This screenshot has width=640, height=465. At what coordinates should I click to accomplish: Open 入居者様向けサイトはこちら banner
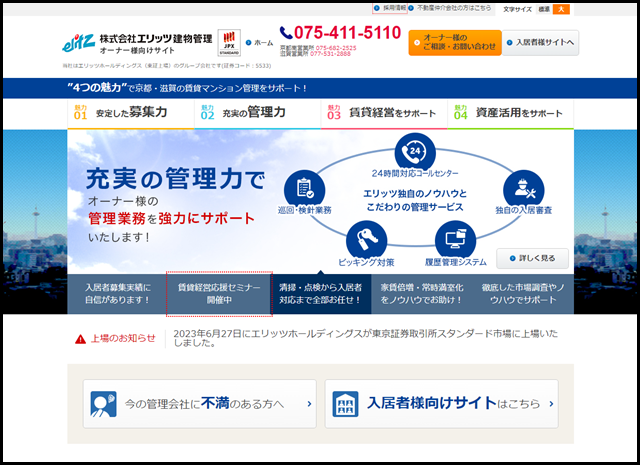(441, 404)
